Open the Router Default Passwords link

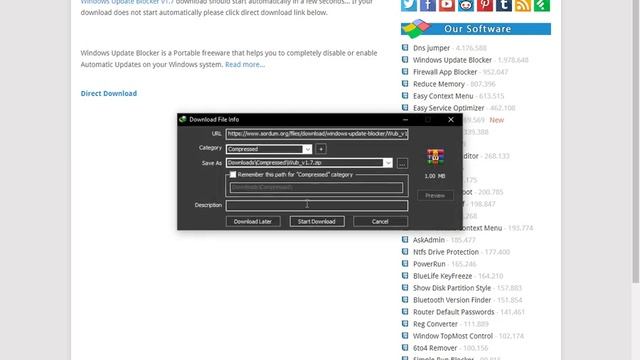click(453, 312)
